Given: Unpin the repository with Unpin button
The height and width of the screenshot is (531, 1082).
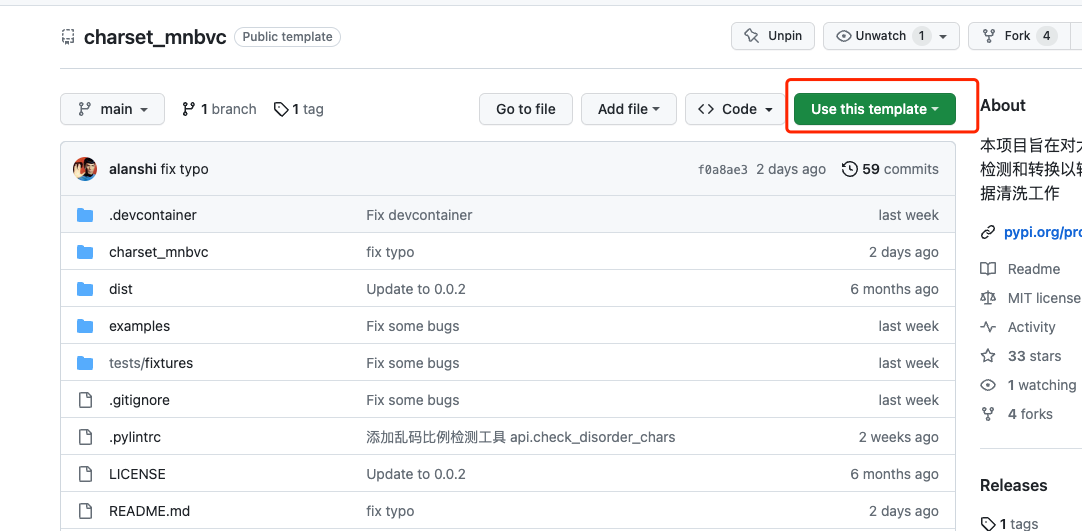Looking at the screenshot, I should [773, 36].
